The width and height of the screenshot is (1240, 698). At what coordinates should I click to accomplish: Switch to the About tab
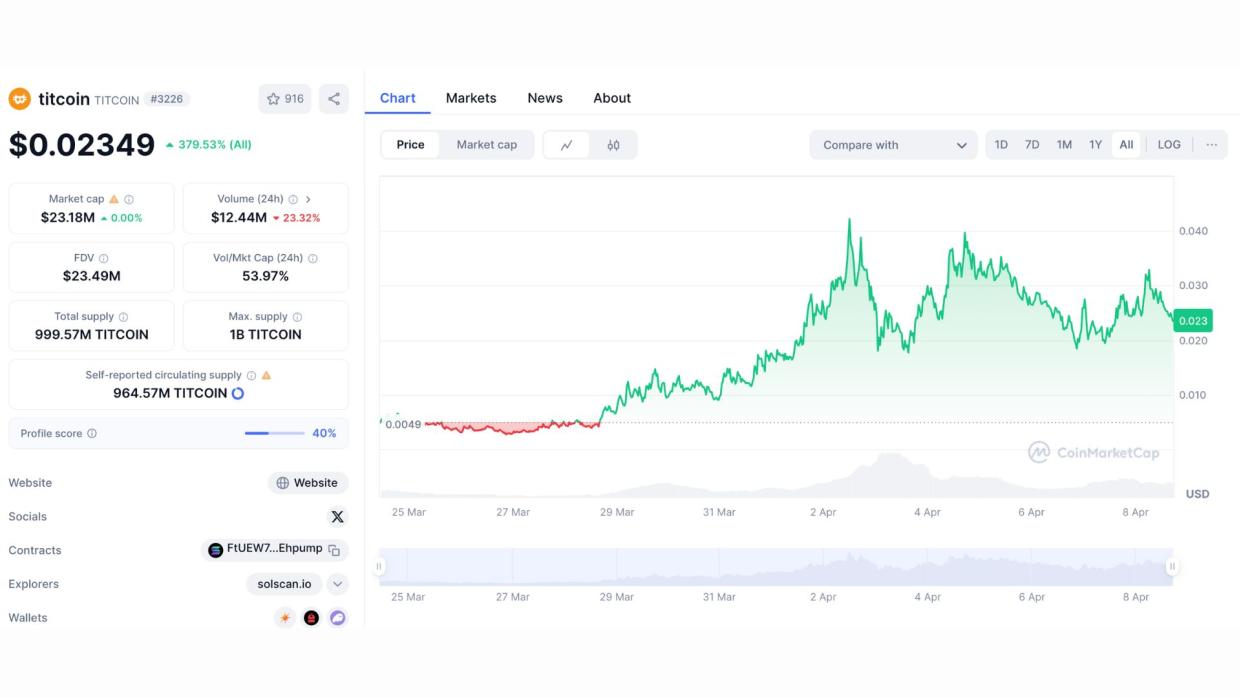coord(612,98)
